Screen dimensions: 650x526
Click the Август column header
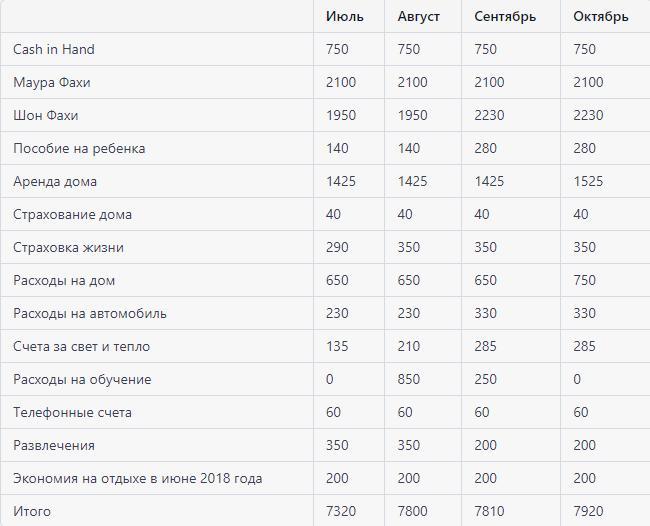tap(418, 16)
